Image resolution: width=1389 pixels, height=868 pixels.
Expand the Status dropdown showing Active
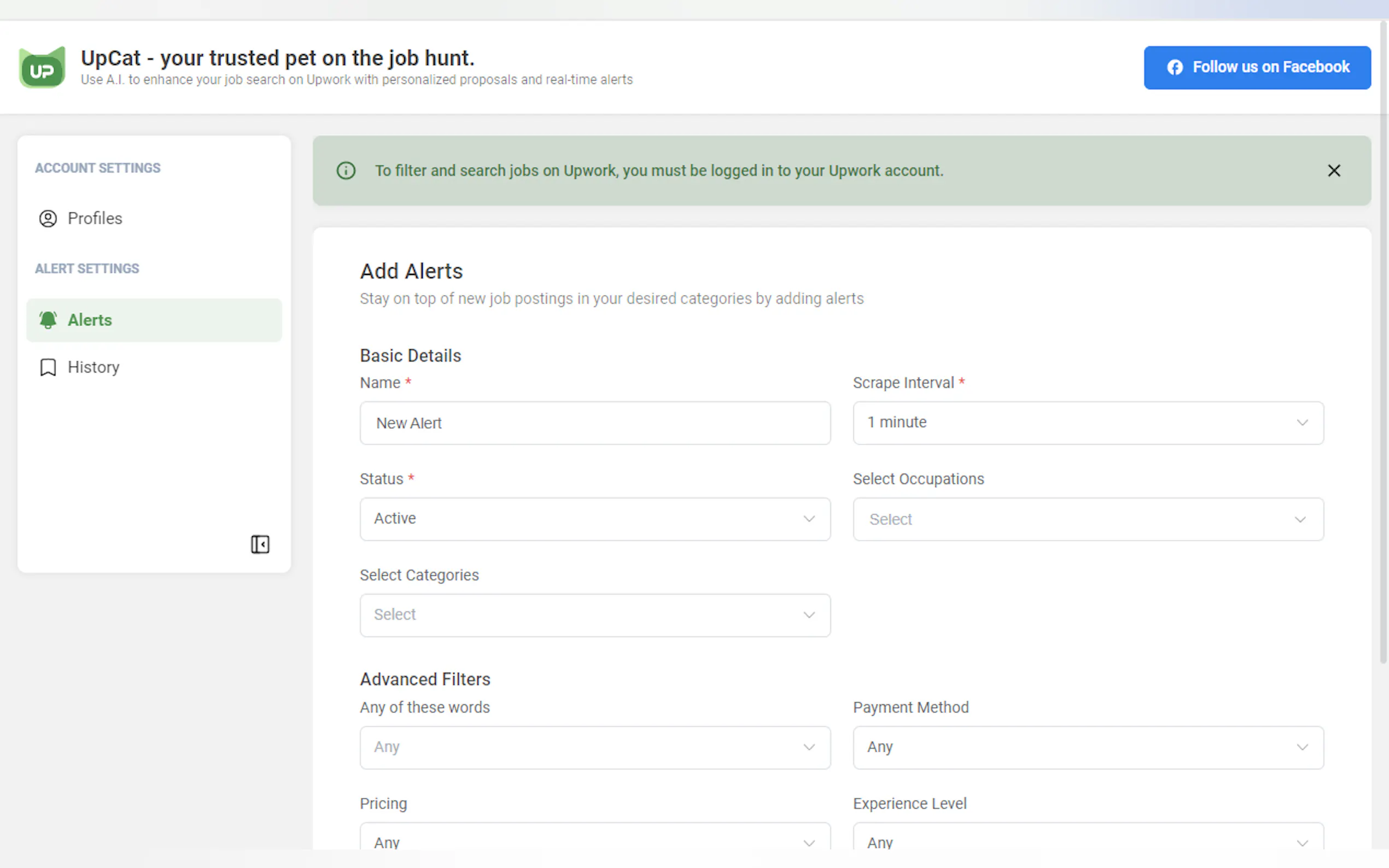point(595,519)
